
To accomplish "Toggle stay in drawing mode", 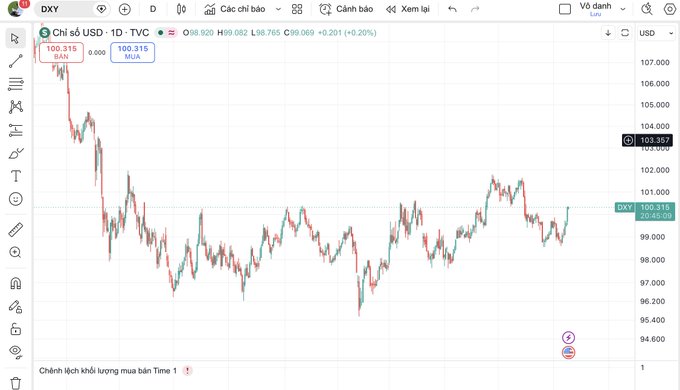I will pos(16,307).
